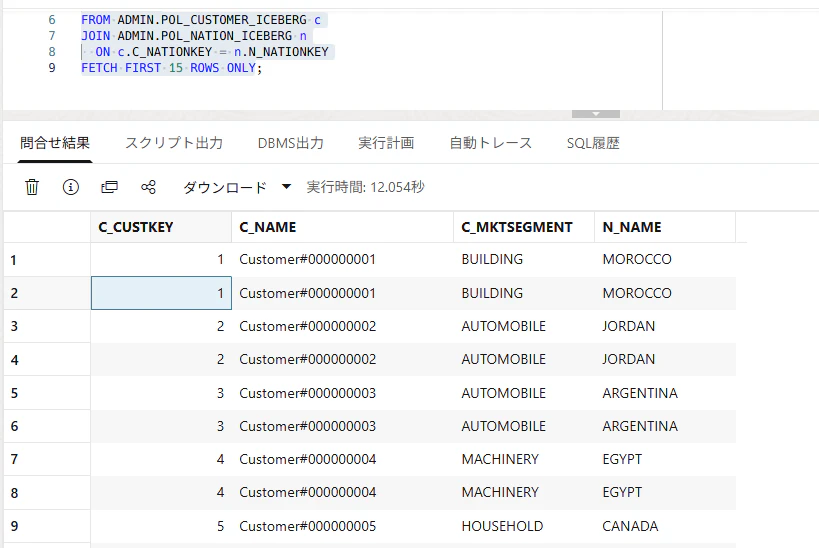Open the DBMS出力 tab
This screenshot has width=819, height=548.
click(x=290, y=143)
